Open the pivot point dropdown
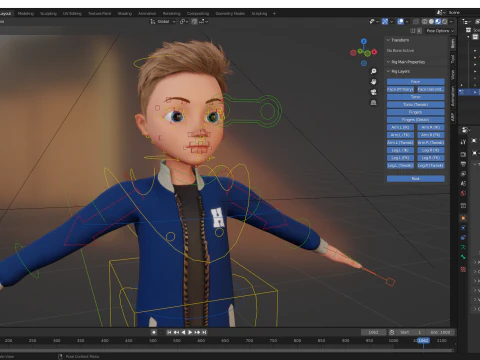Image resolution: width=480 pixels, height=360 pixels. point(184,22)
